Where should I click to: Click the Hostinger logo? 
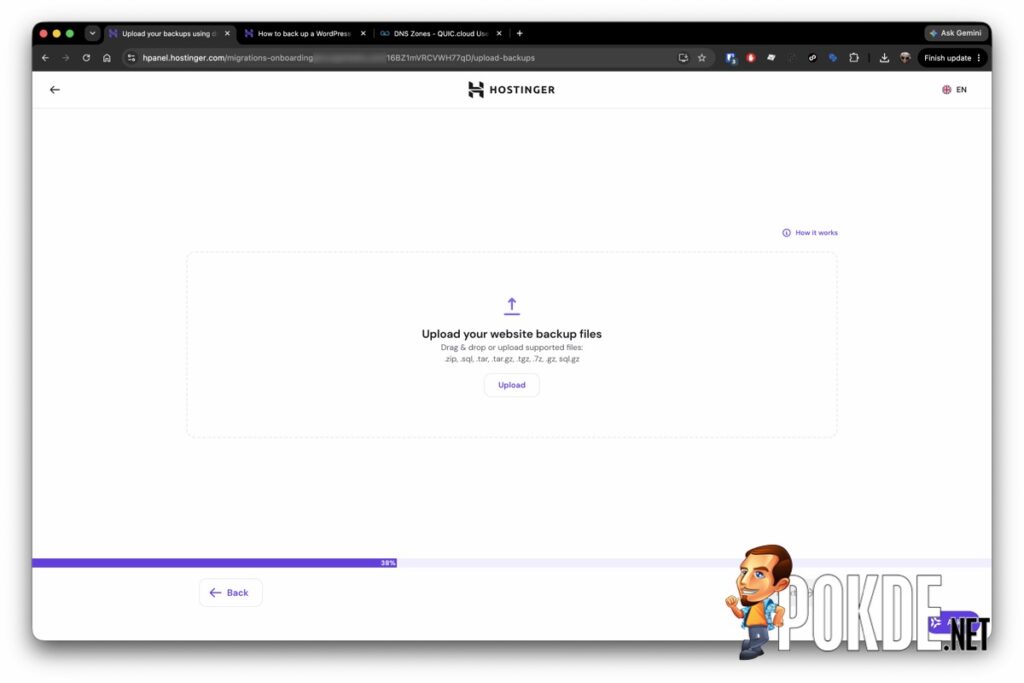[x=511, y=89]
